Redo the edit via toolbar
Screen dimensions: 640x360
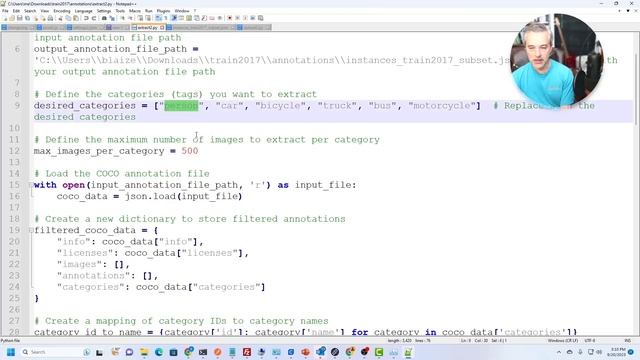point(93,18)
